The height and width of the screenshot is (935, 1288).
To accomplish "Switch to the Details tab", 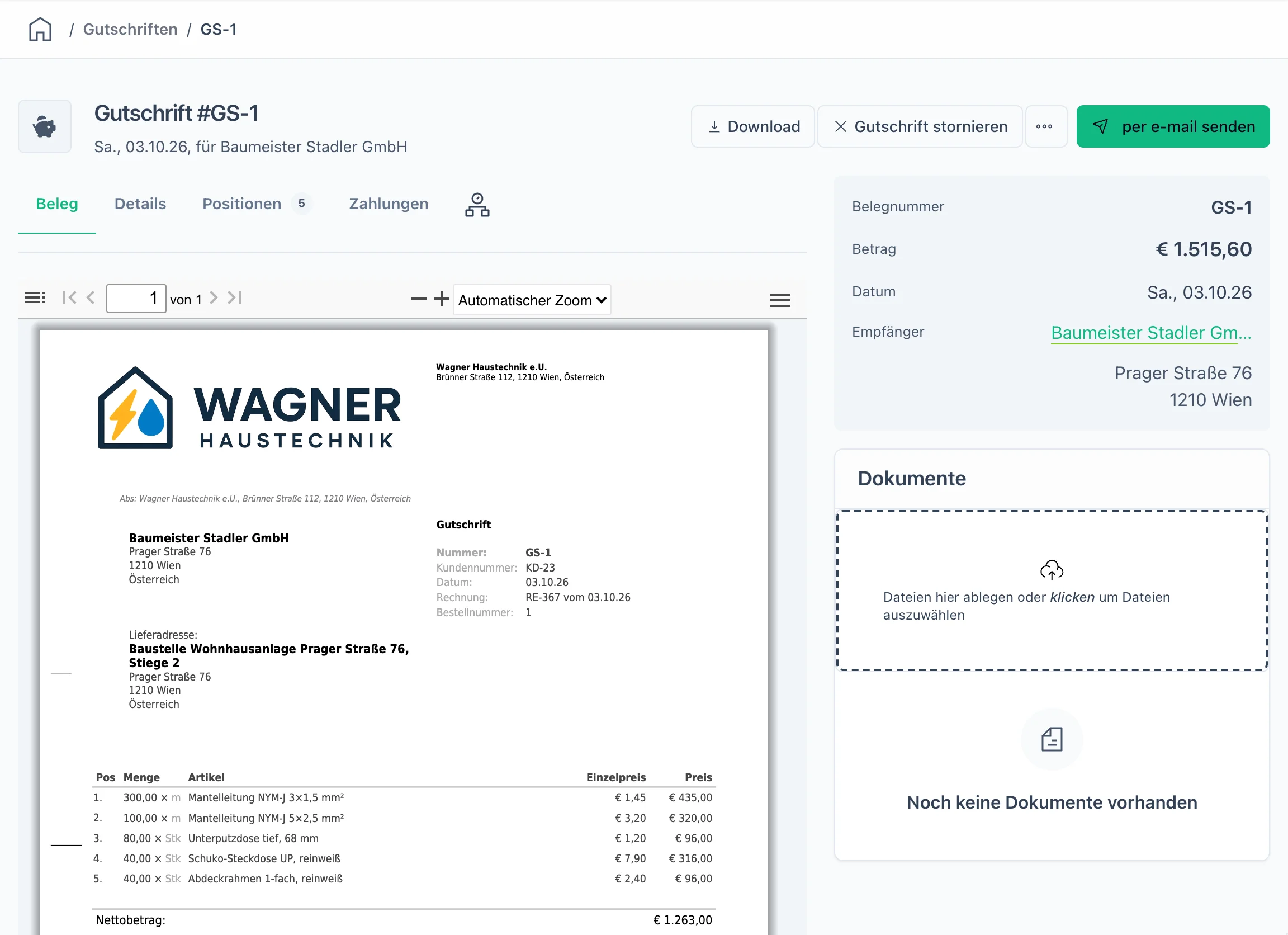I will pyautogui.click(x=140, y=204).
